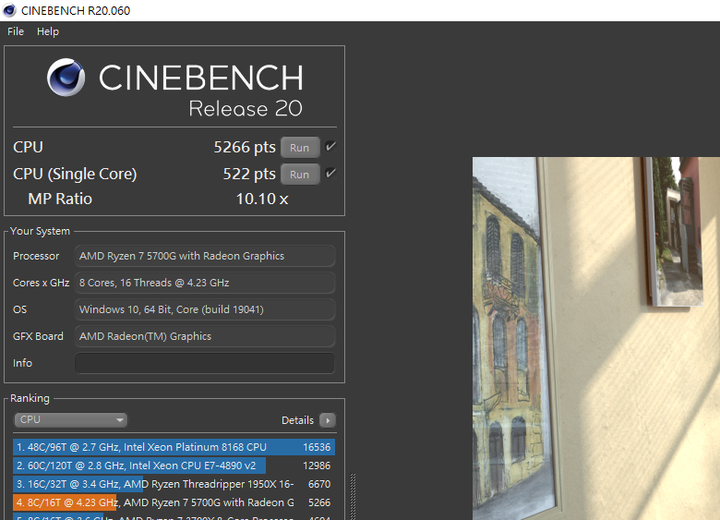Click the score 12986 in ranking
The width and height of the screenshot is (720, 520).
(x=316, y=465)
